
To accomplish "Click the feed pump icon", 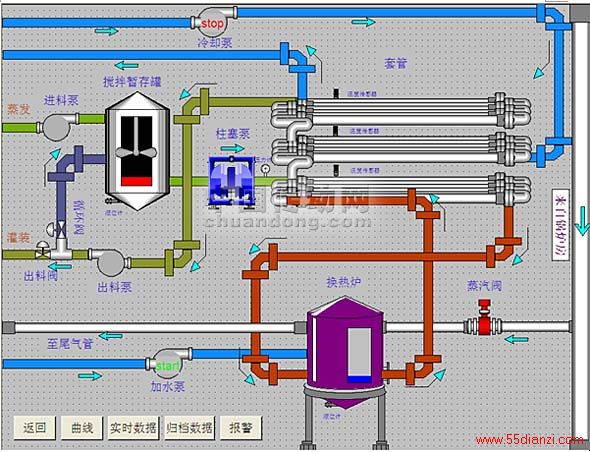I will pyautogui.click(x=57, y=126).
